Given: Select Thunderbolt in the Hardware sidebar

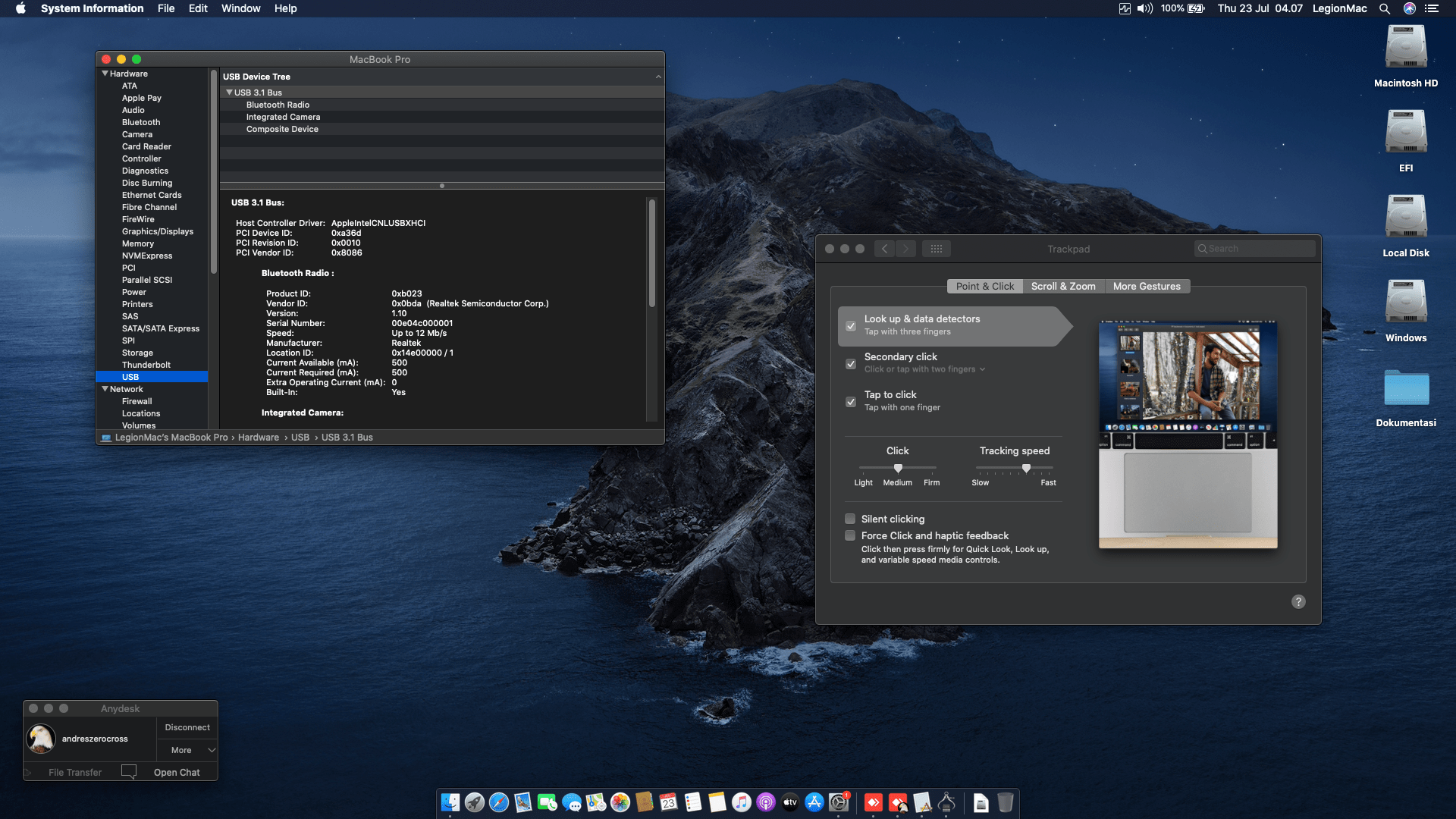Looking at the screenshot, I should click(x=146, y=365).
